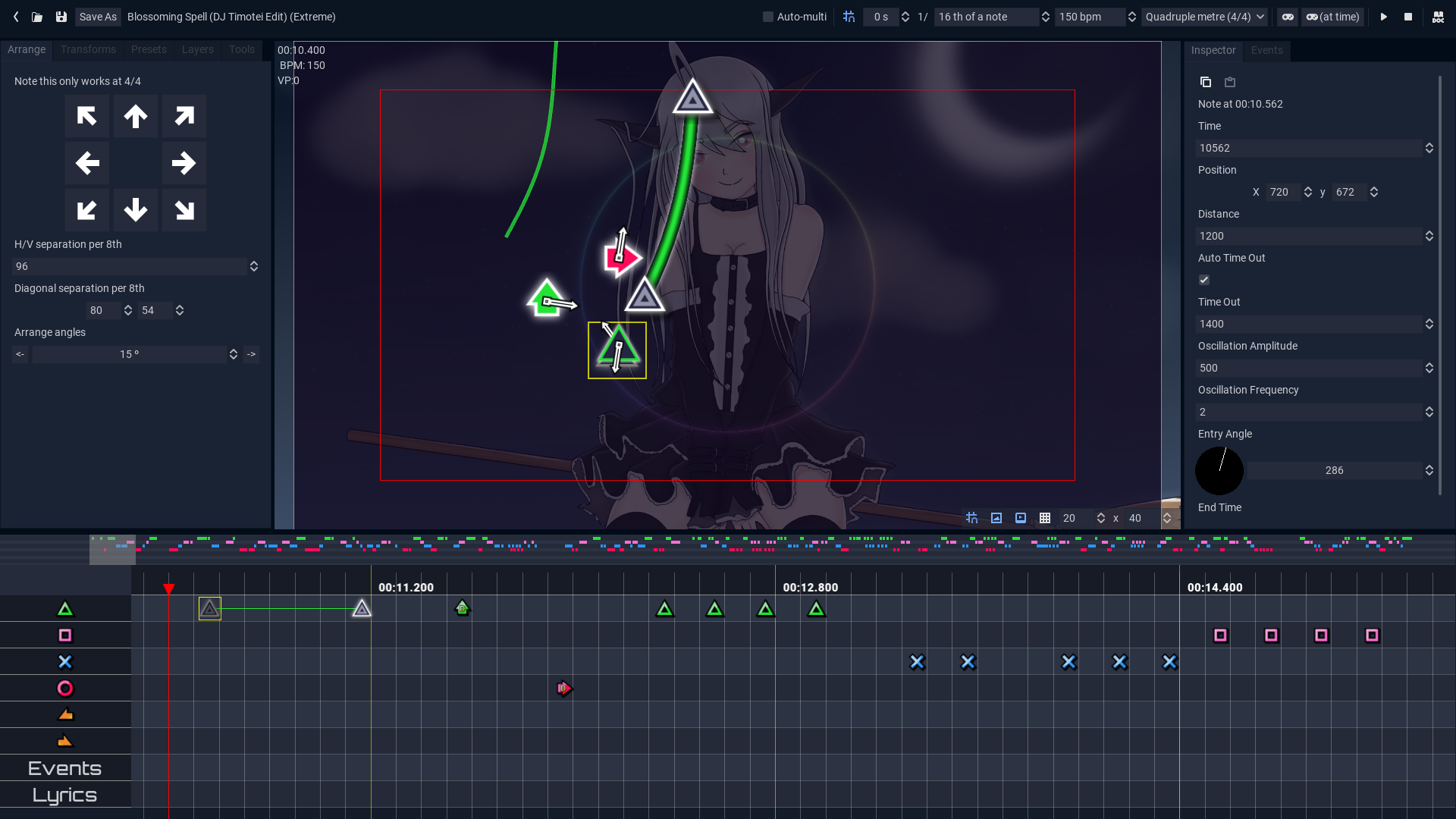Viewport: 1456px width, 819px height.
Task: Open Presets tab
Action: tap(149, 49)
